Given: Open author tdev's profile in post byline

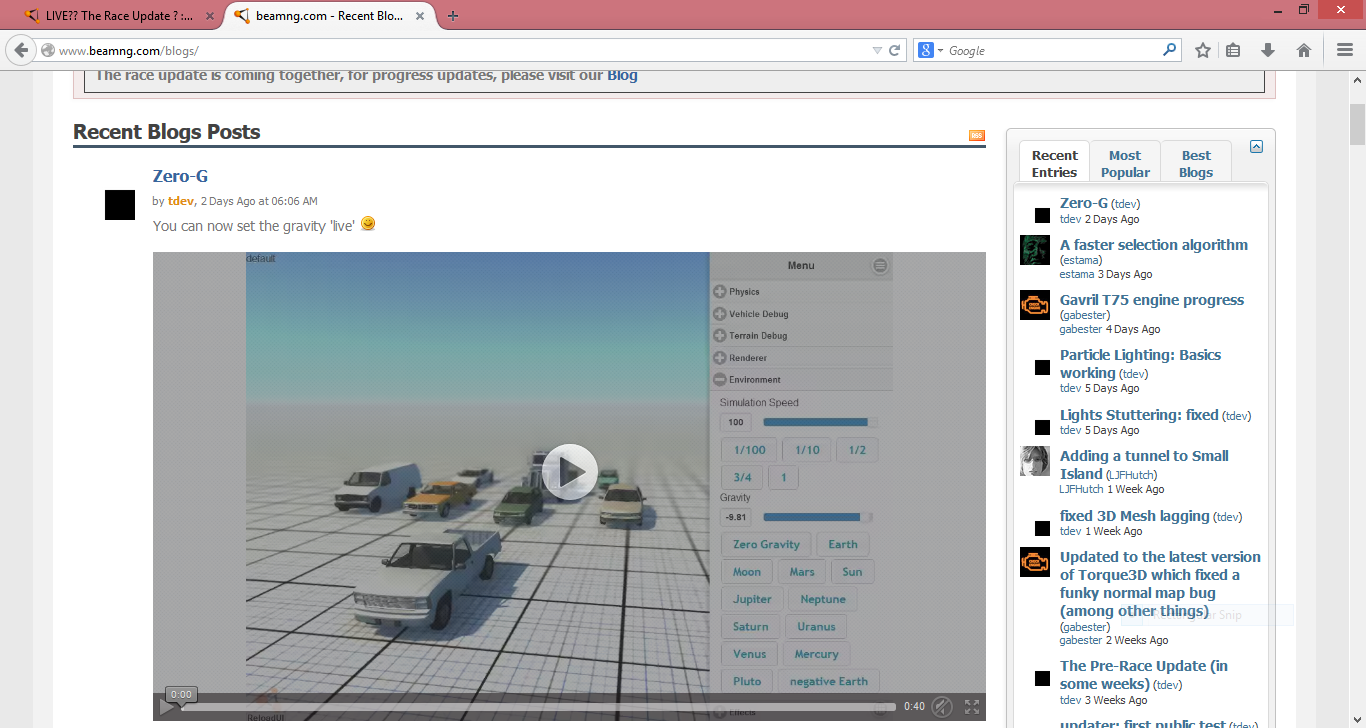Looking at the screenshot, I should [181, 201].
